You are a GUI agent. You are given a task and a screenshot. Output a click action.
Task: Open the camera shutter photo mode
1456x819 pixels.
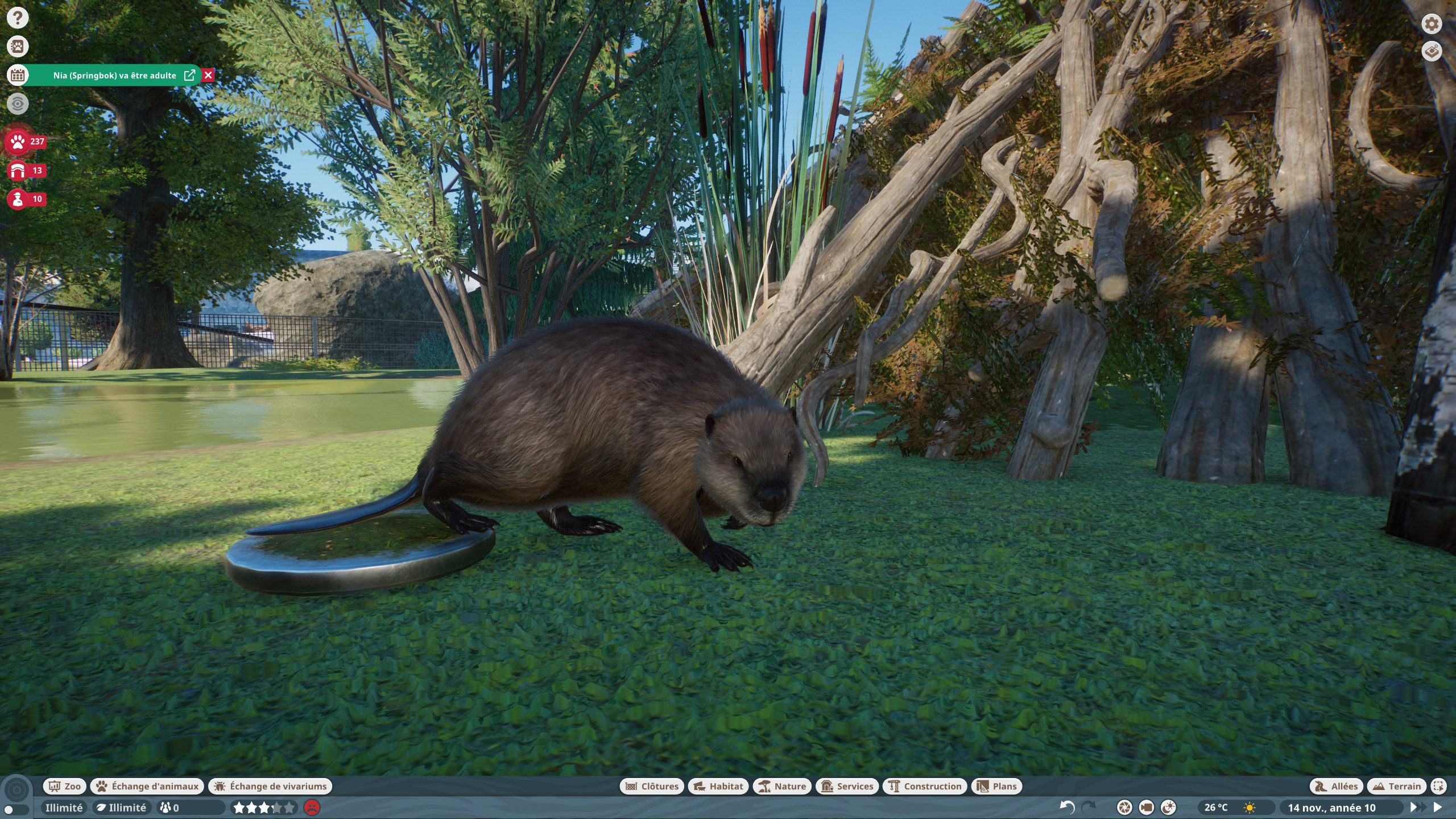[x=1124, y=807]
